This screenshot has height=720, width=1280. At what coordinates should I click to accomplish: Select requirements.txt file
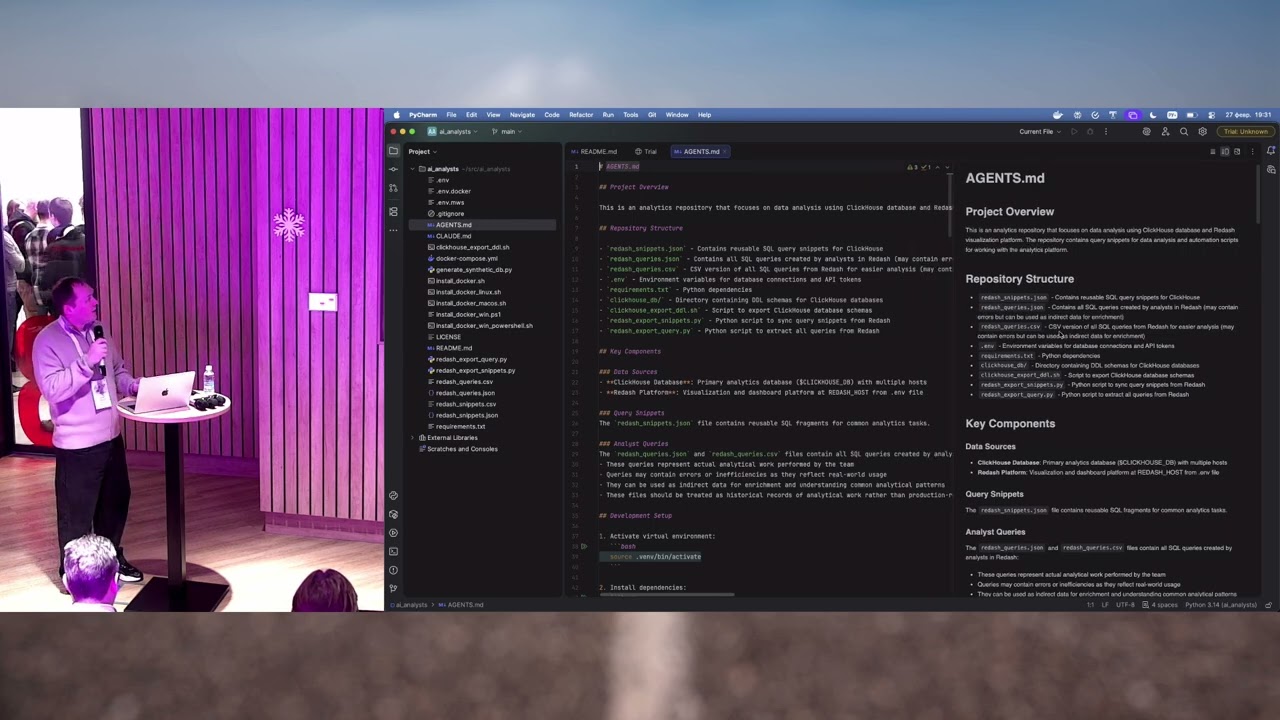(x=456, y=426)
